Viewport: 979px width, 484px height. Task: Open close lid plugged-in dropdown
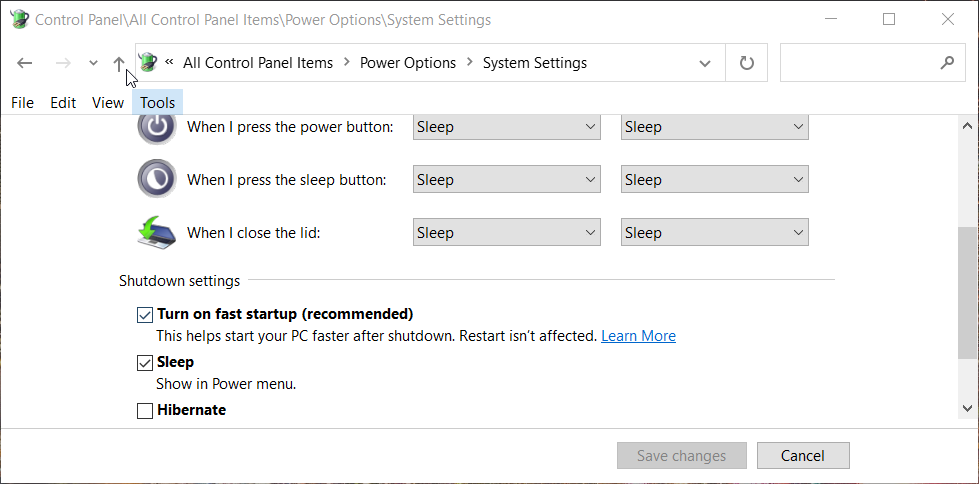[714, 232]
